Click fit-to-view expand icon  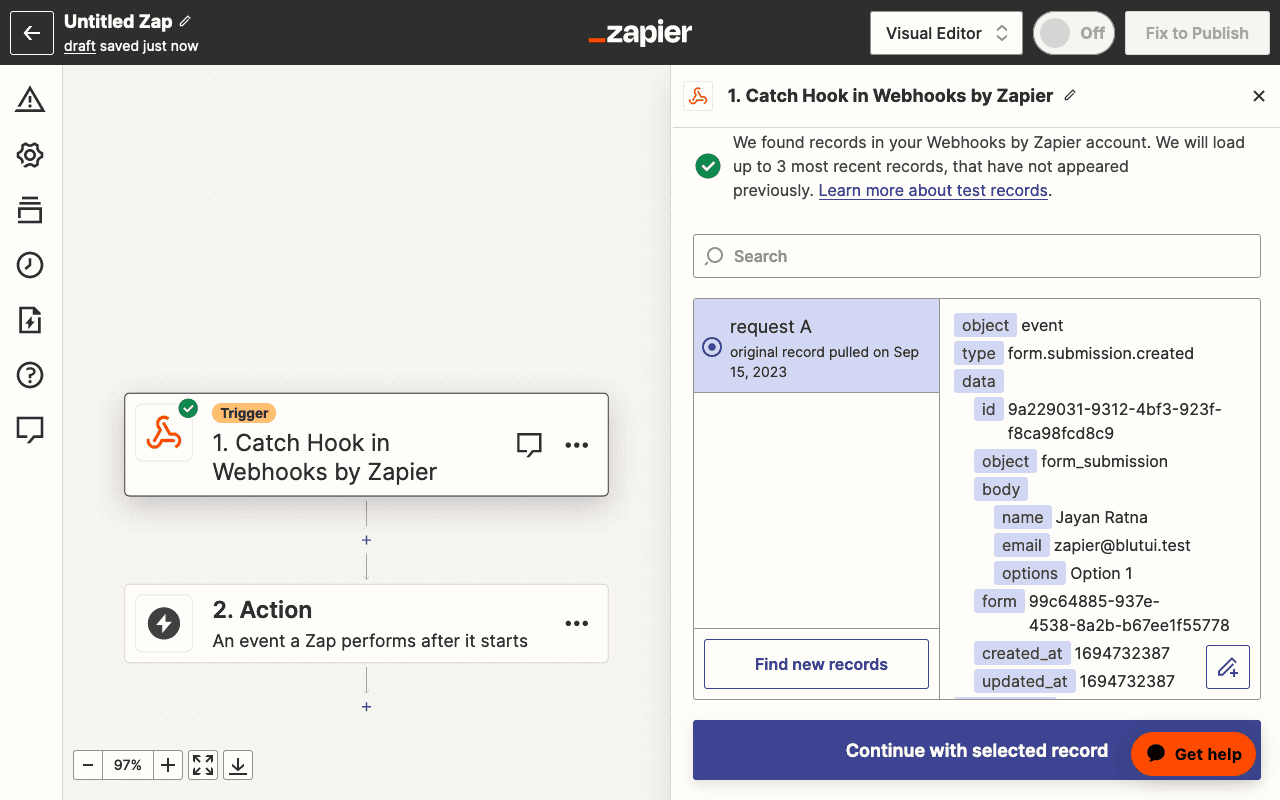point(203,765)
